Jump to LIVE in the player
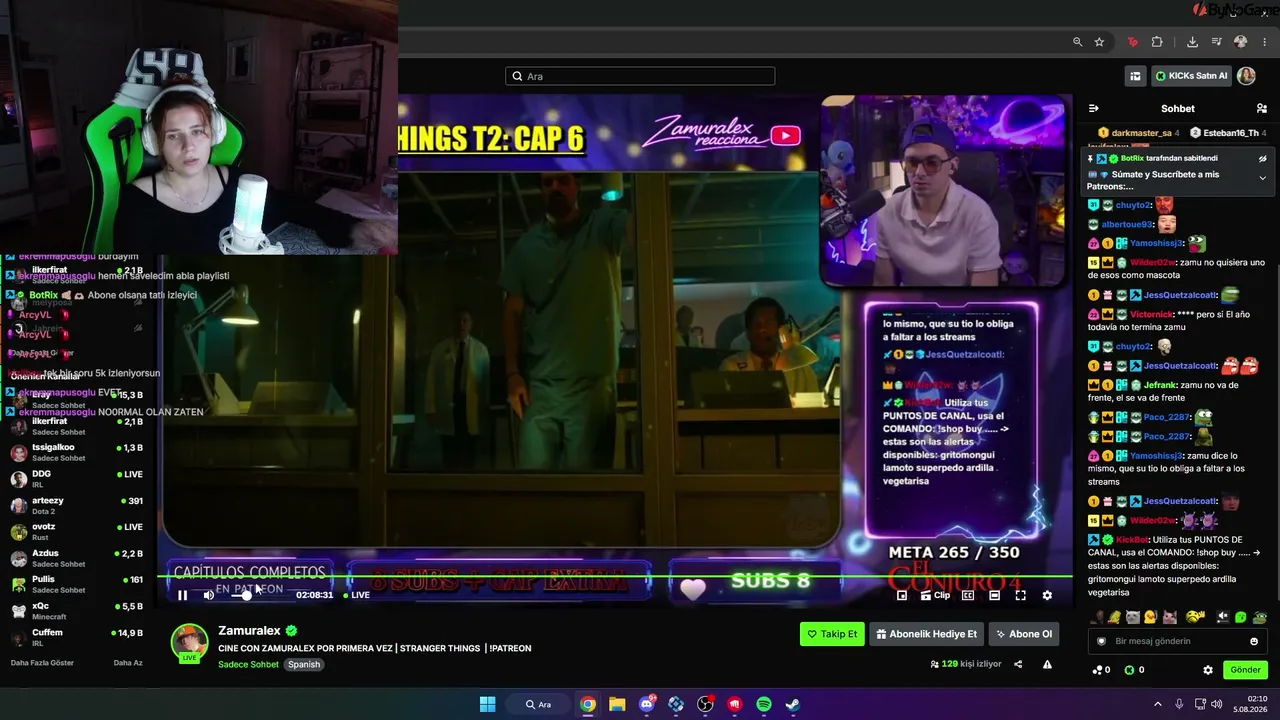This screenshot has width=1280, height=720. pos(357,595)
